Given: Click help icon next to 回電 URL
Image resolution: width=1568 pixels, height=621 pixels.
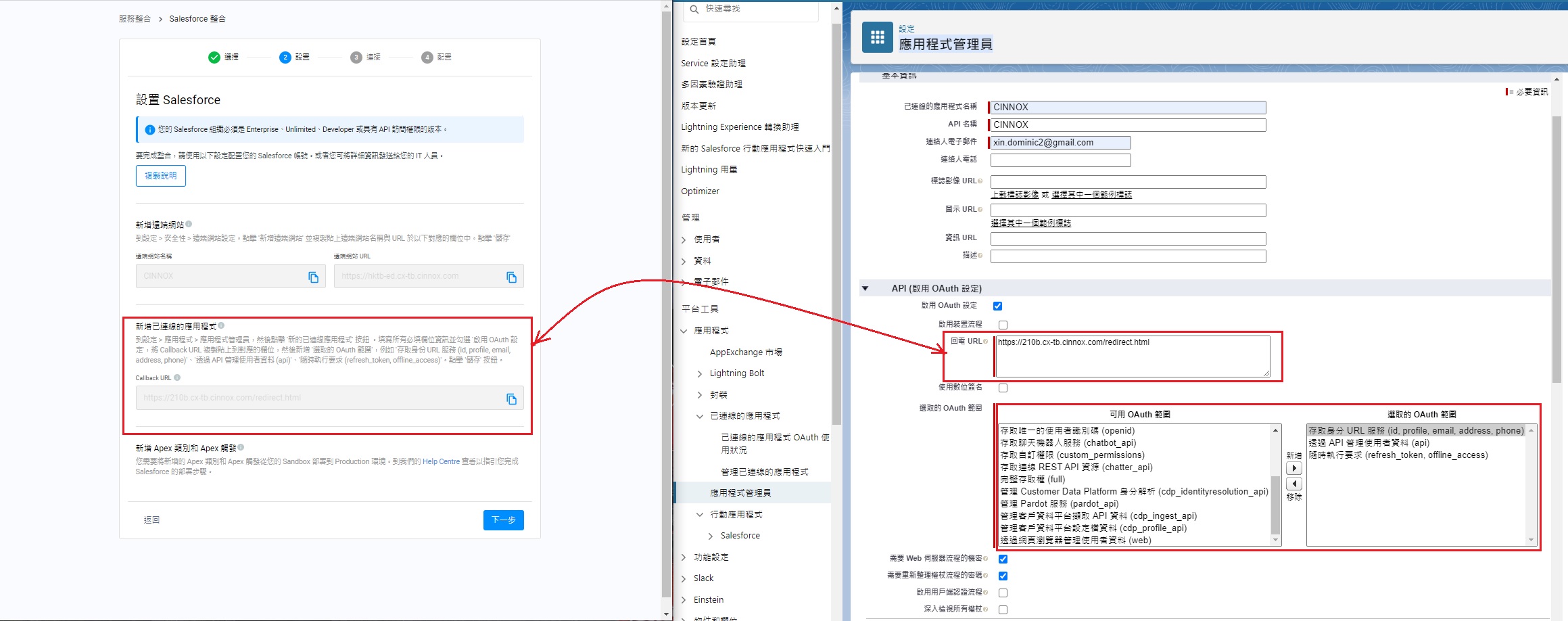Looking at the screenshot, I should pyautogui.click(x=985, y=342).
